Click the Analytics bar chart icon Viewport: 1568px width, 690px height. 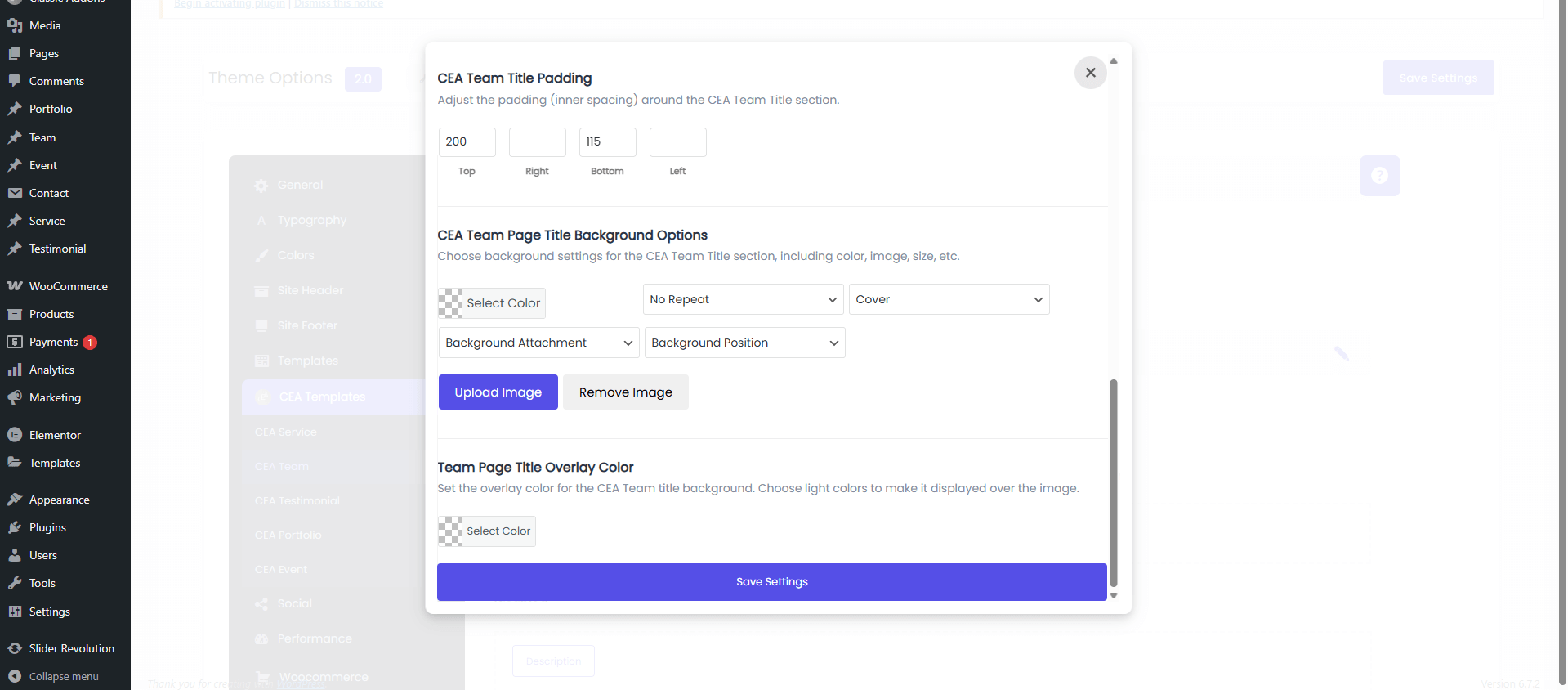pyautogui.click(x=15, y=370)
